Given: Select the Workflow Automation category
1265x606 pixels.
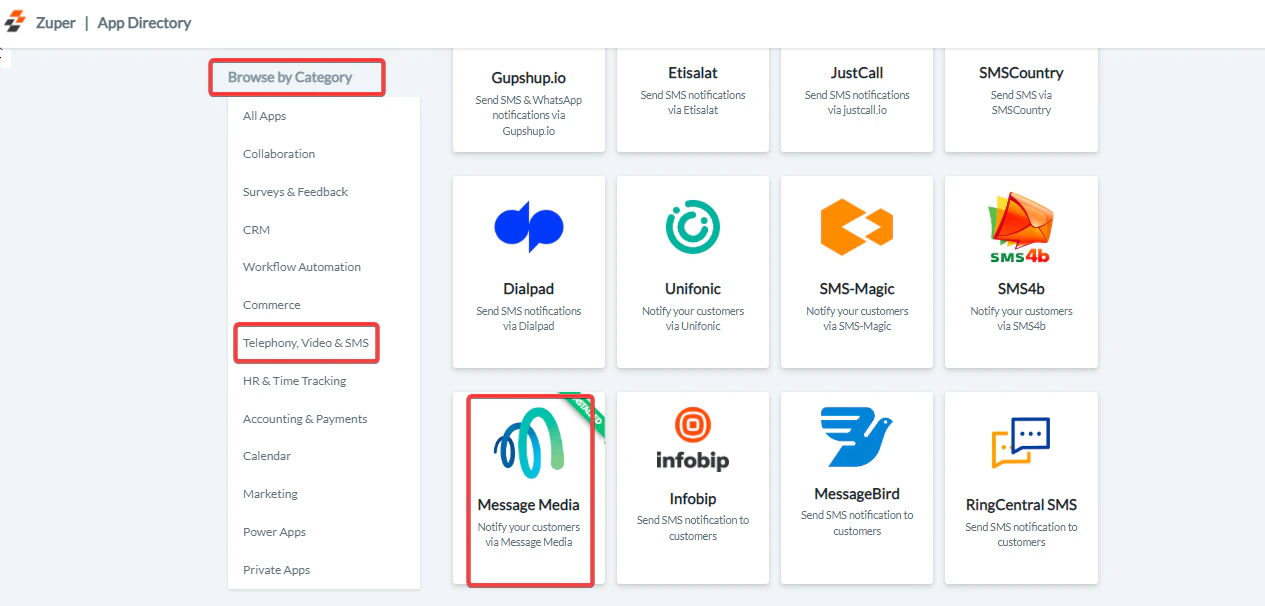Looking at the screenshot, I should [x=302, y=267].
